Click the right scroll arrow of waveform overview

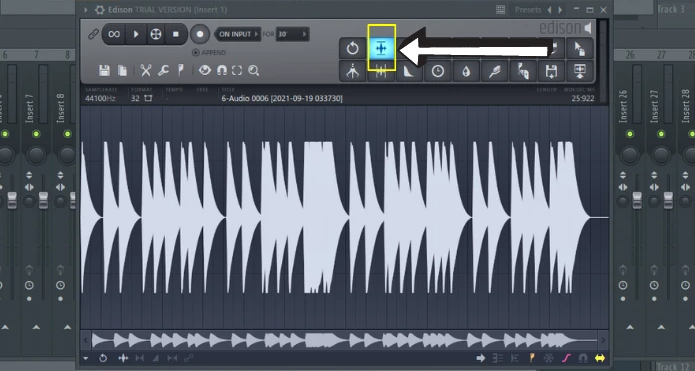coord(602,340)
